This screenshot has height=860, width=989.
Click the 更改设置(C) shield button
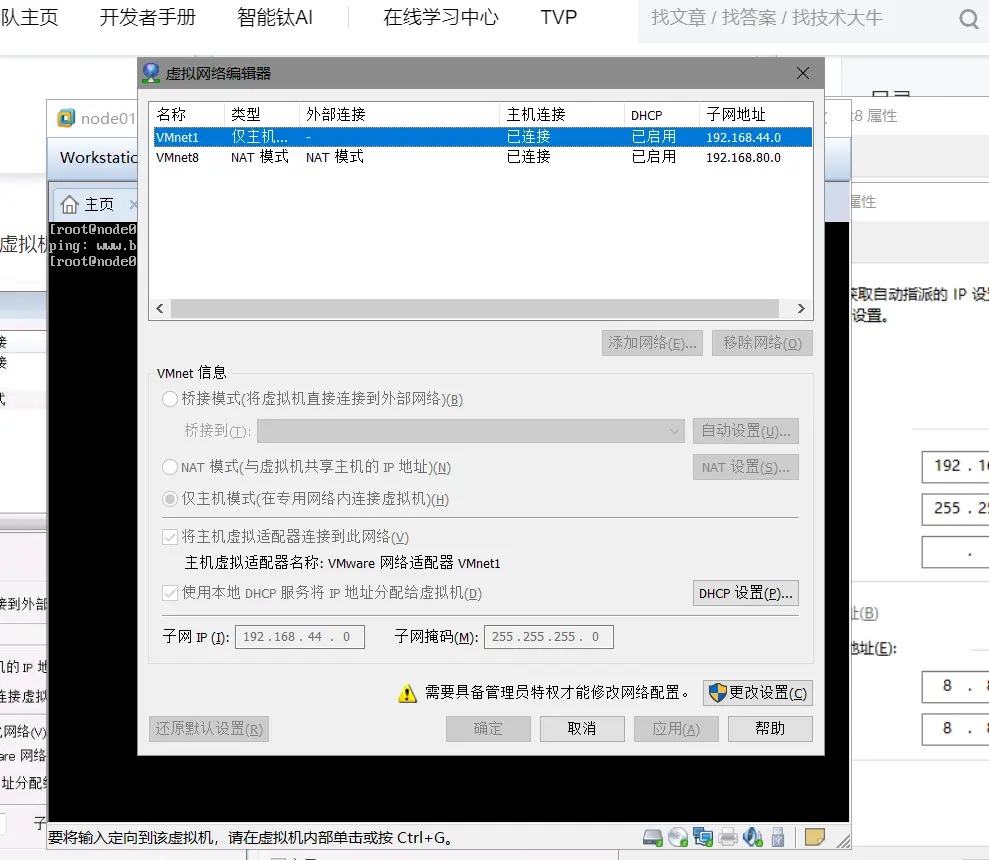758,693
